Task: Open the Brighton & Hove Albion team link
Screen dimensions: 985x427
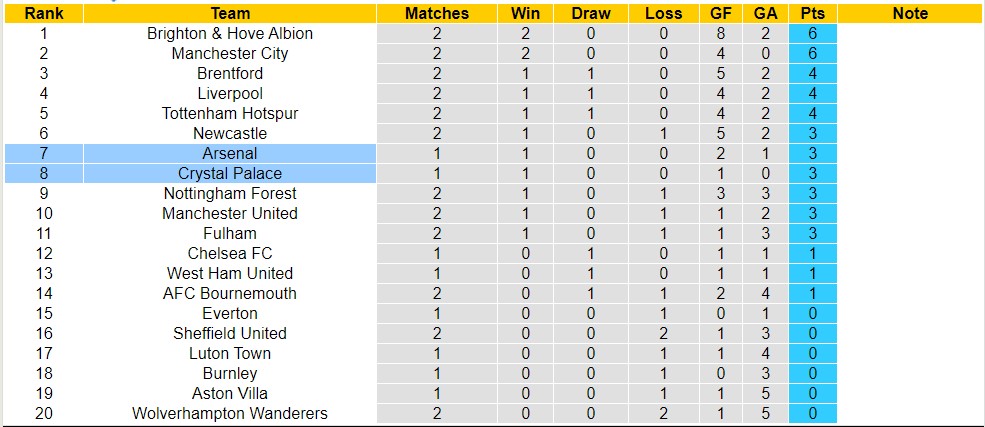Action: pos(230,33)
